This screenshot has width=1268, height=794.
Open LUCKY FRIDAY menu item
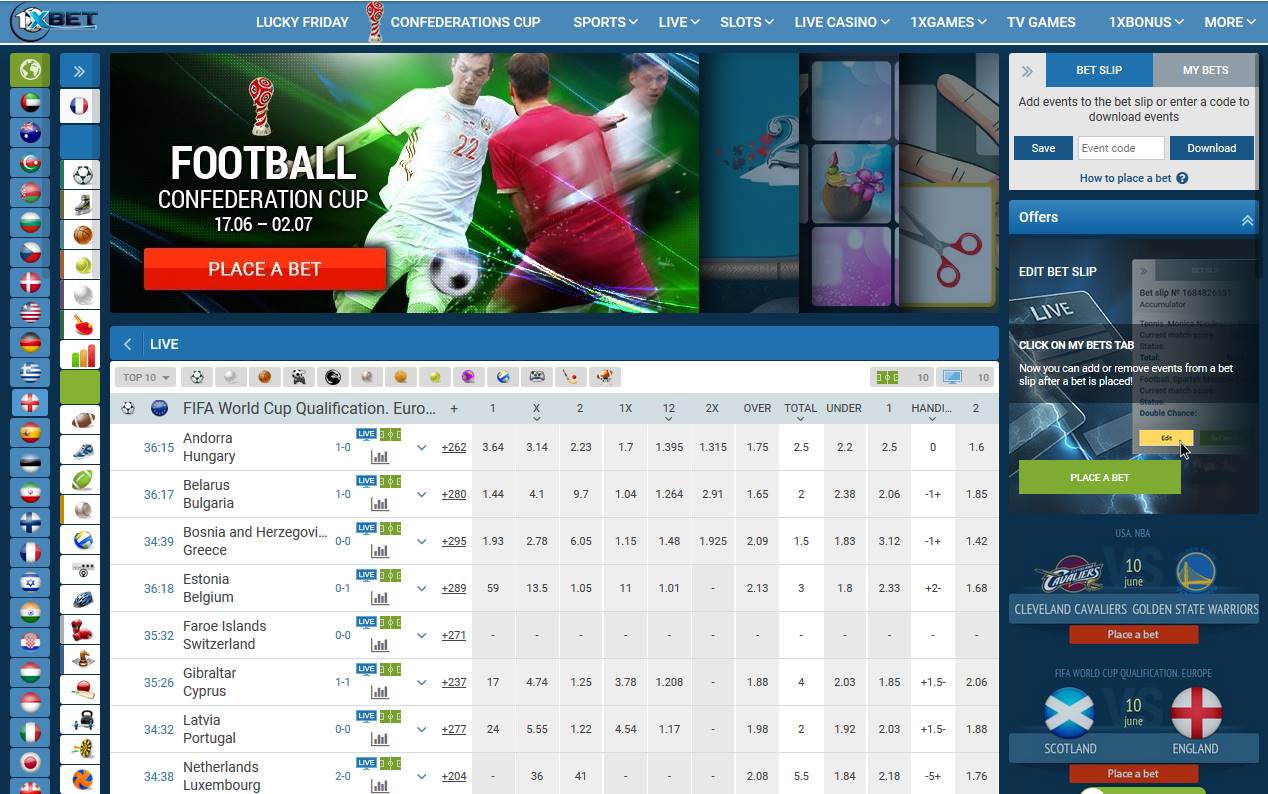pyautogui.click(x=302, y=22)
